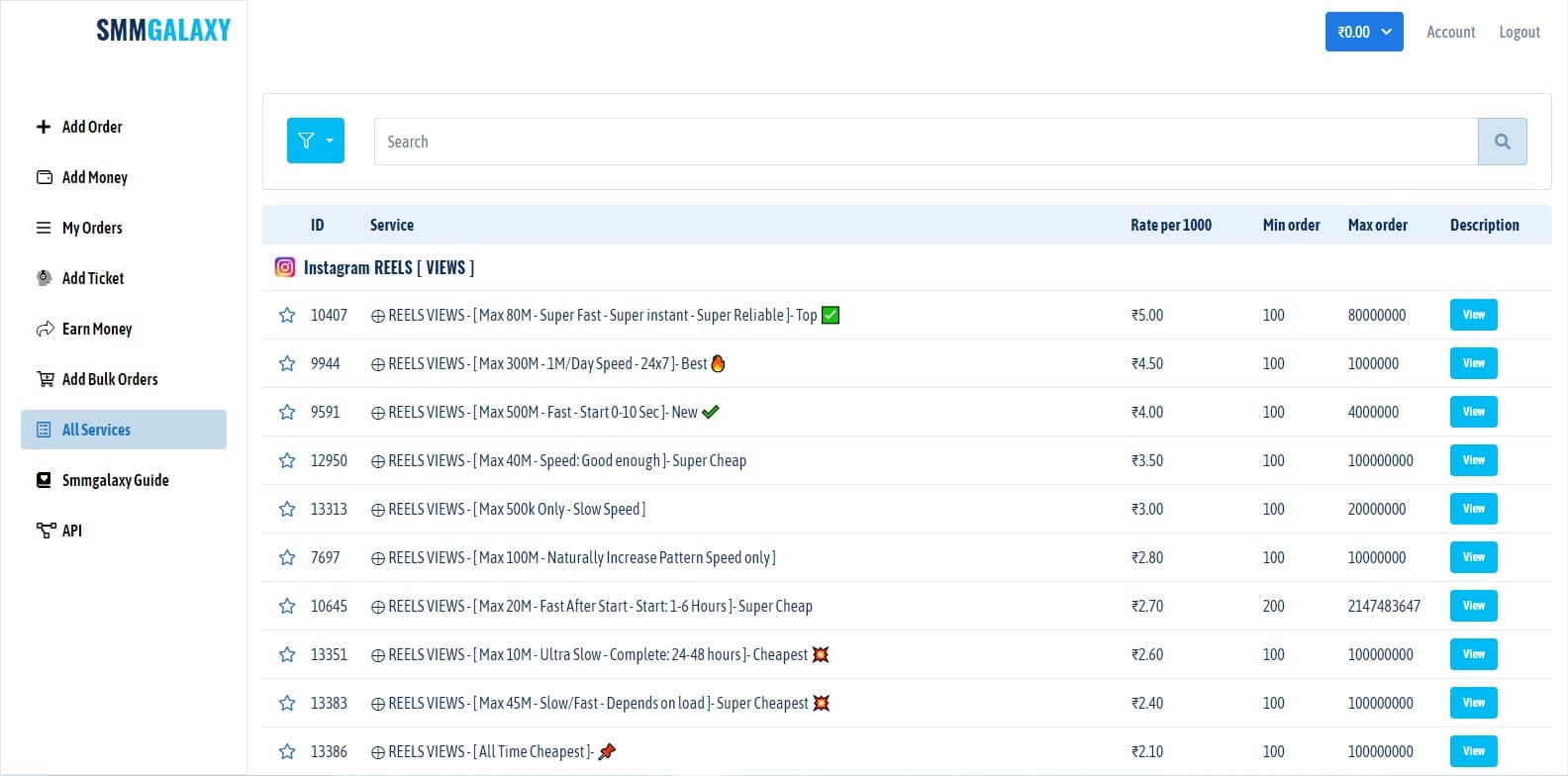
Task: Click the Add Order plus icon
Action: 44,127
